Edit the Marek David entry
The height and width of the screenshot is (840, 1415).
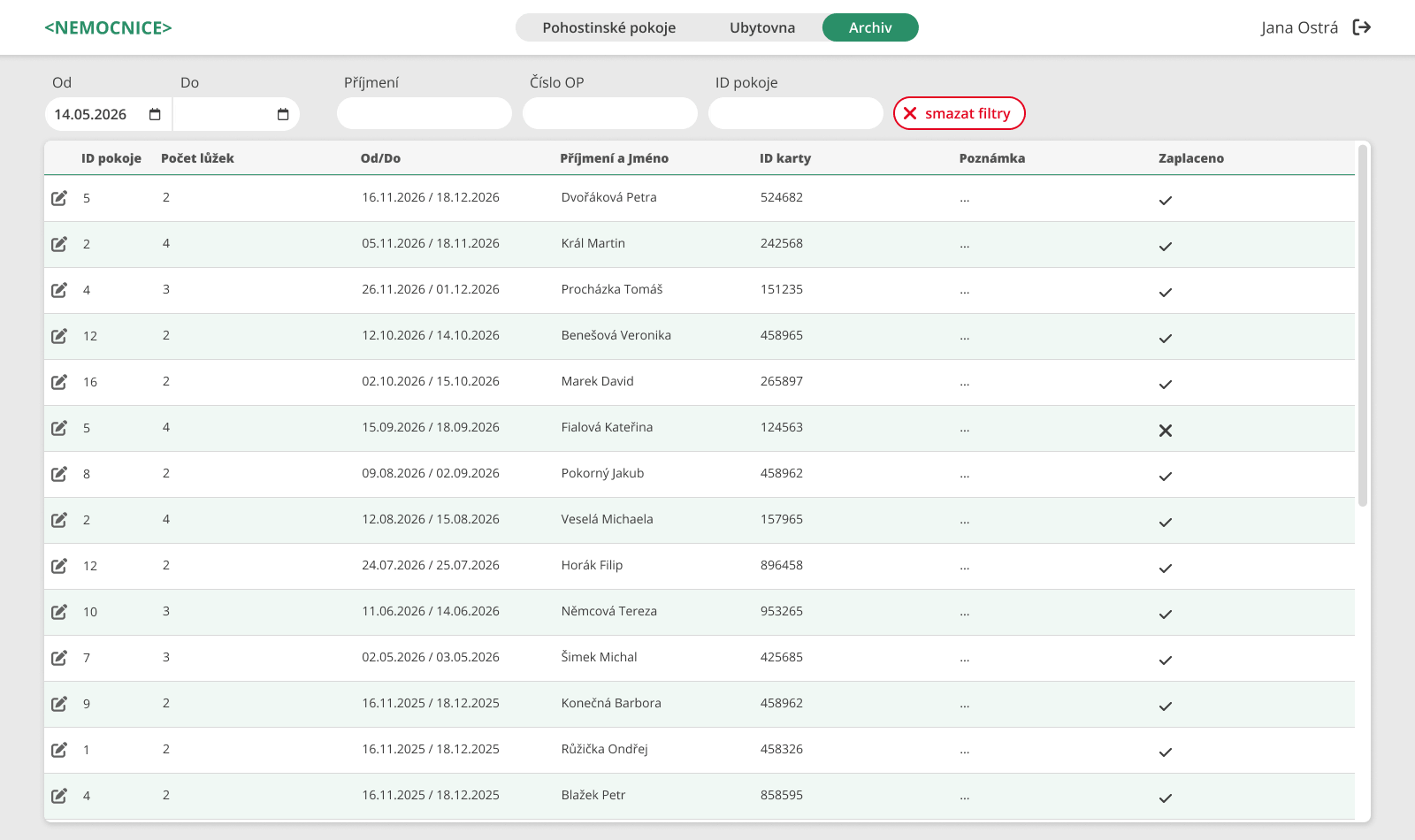[x=59, y=382]
